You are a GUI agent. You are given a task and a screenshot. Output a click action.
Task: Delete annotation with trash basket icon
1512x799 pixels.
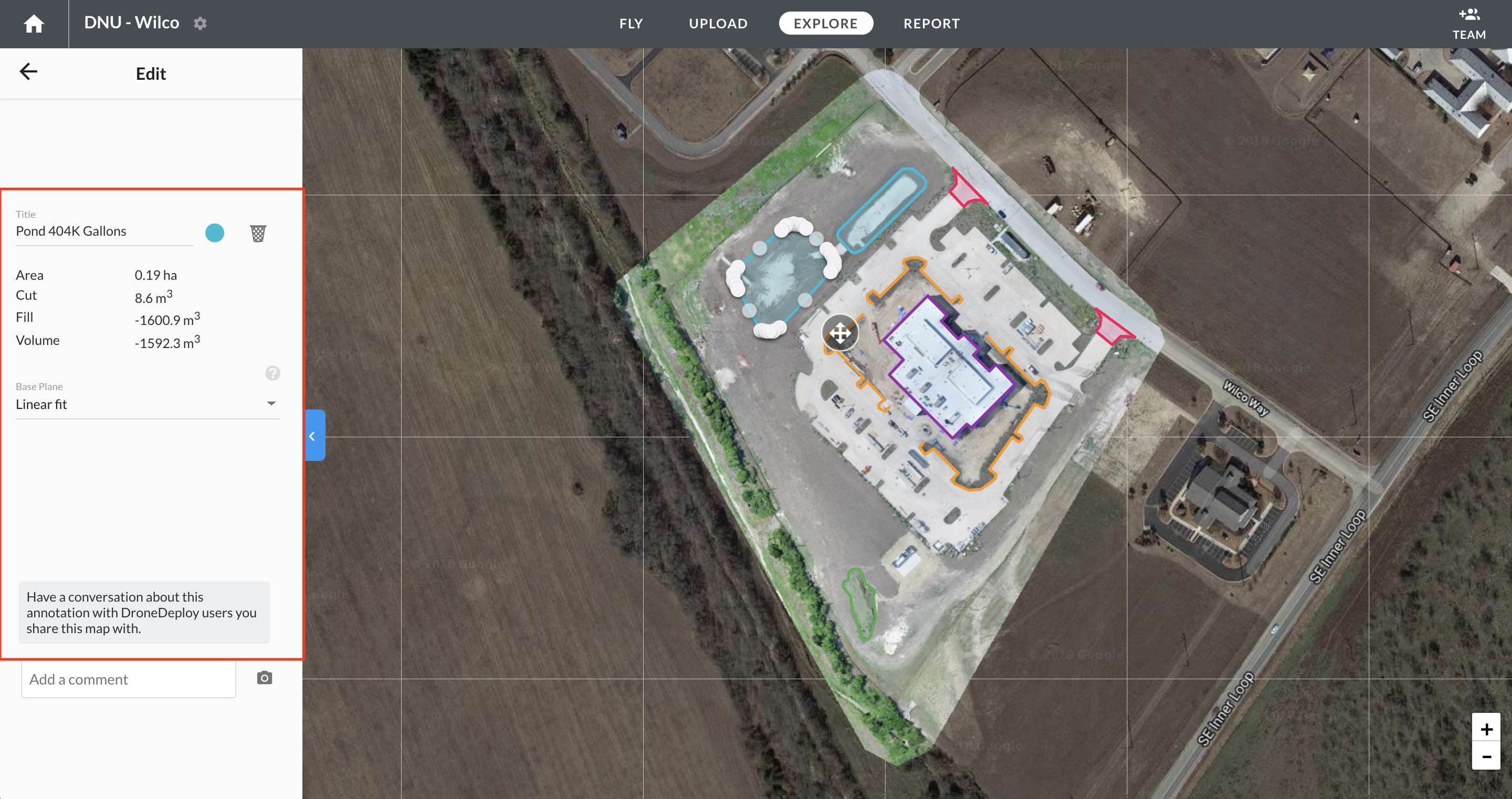(258, 233)
